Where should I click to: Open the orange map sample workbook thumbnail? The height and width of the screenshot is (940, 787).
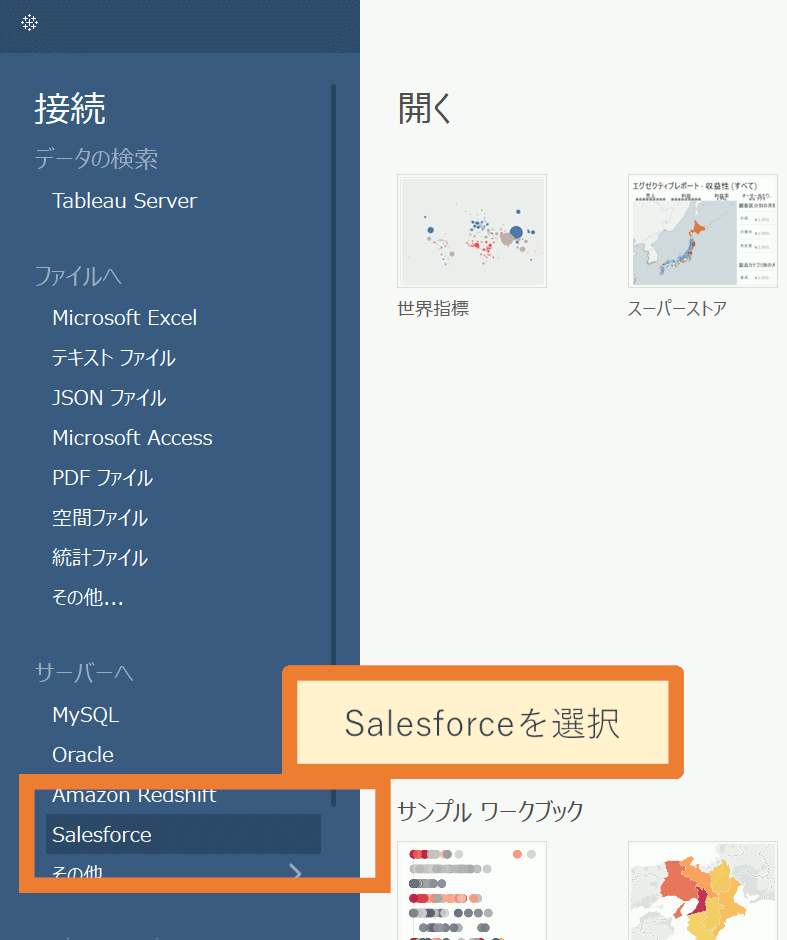click(x=702, y=890)
